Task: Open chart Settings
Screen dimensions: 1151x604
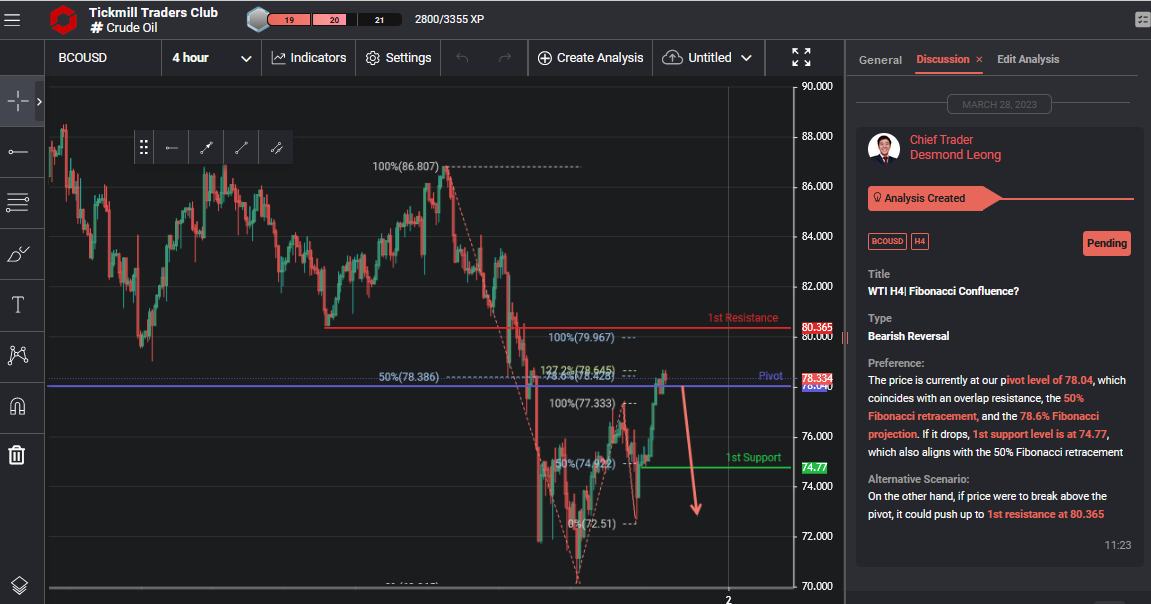Action: pyautogui.click(x=398, y=58)
